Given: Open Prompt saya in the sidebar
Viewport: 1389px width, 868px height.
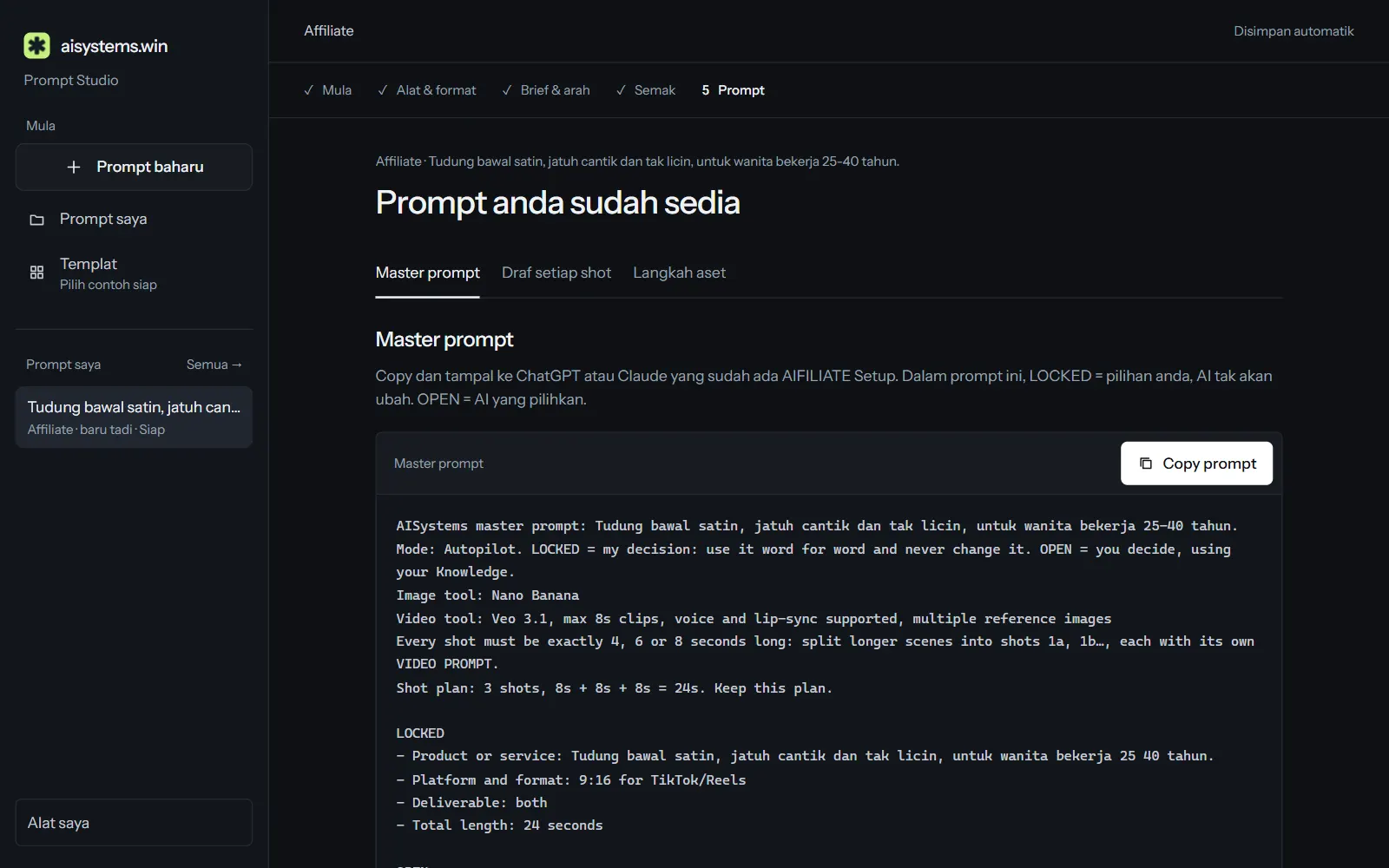Looking at the screenshot, I should tap(134, 219).
